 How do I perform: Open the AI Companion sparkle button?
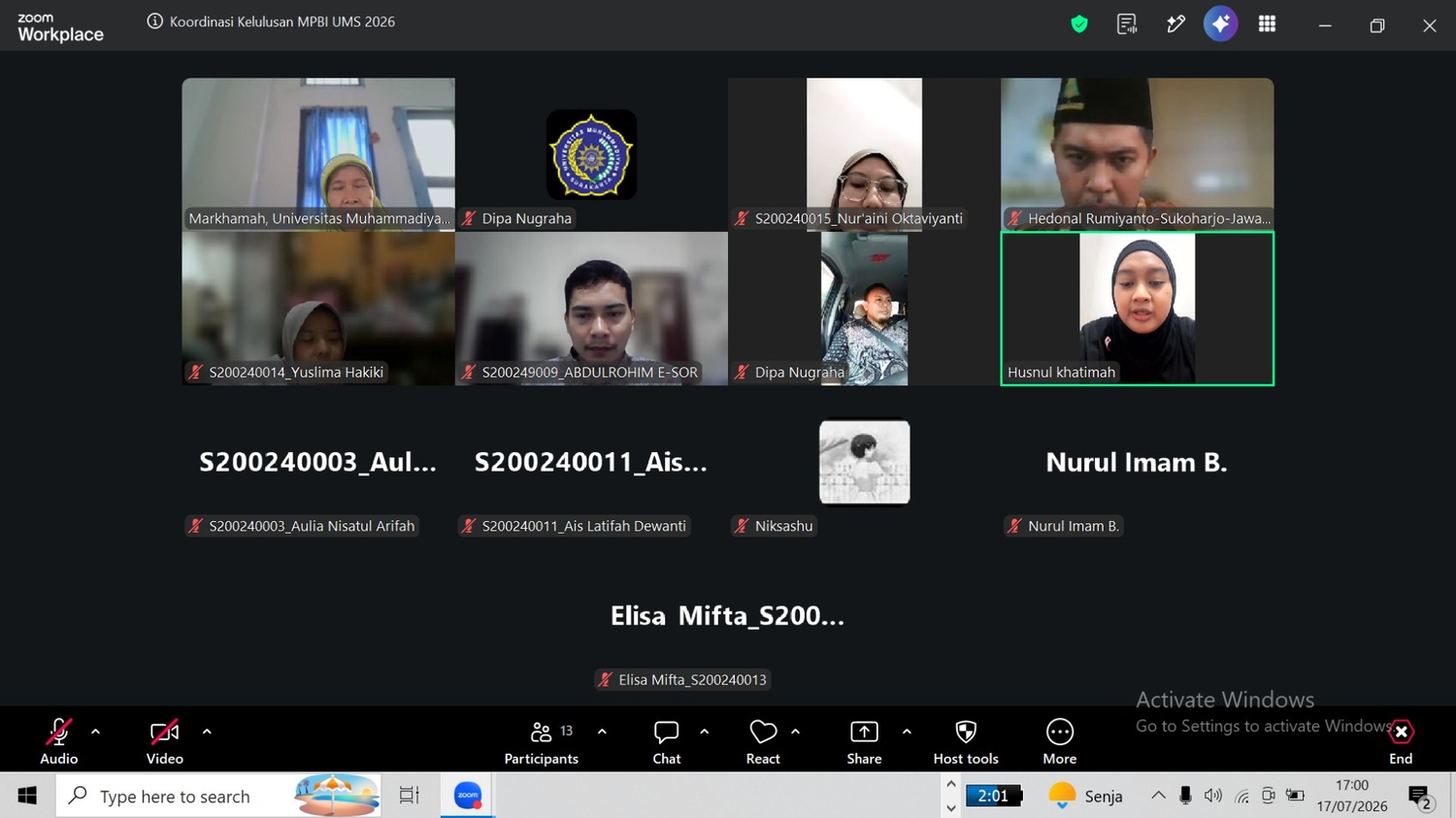point(1221,23)
